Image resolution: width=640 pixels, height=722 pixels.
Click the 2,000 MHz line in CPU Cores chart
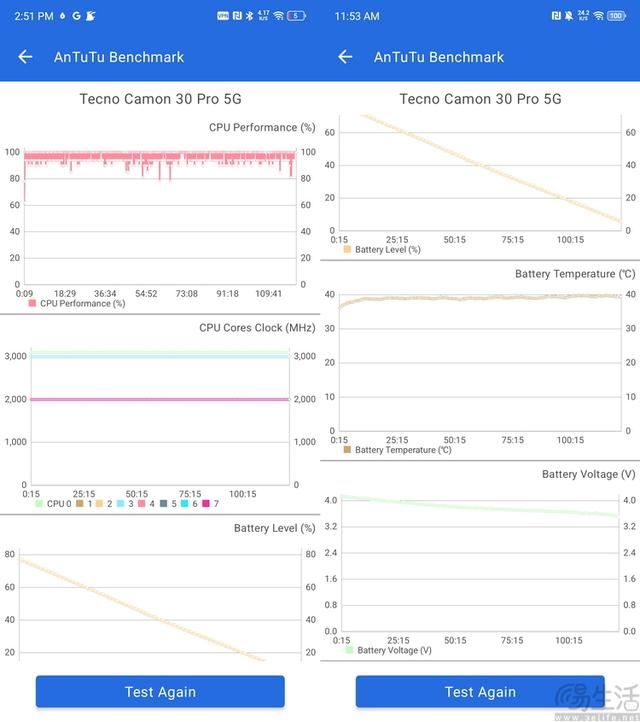click(x=160, y=399)
